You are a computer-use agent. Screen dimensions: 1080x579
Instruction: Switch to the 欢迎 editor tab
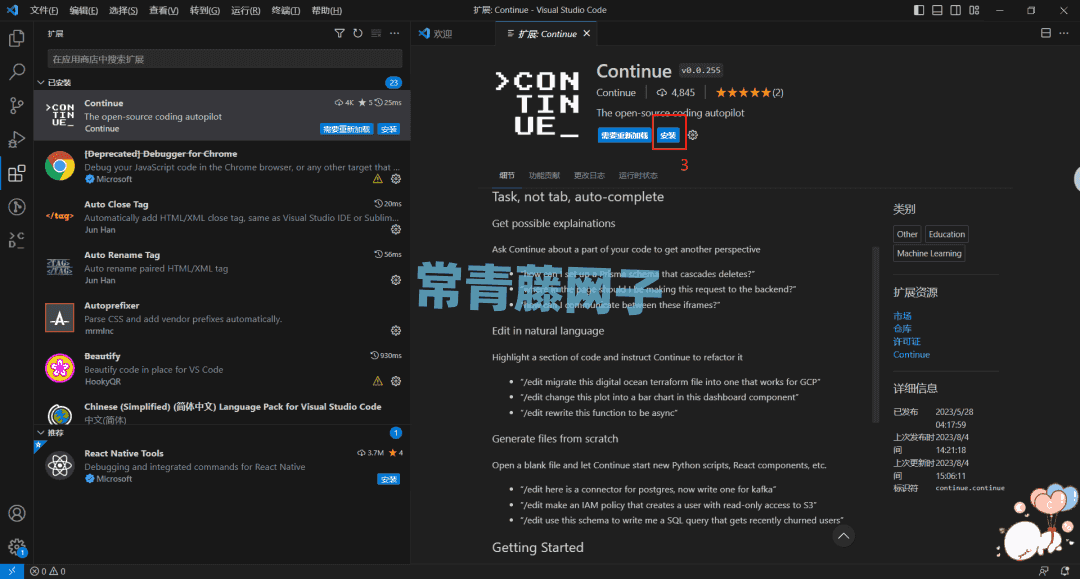click(x=442, y=34)
